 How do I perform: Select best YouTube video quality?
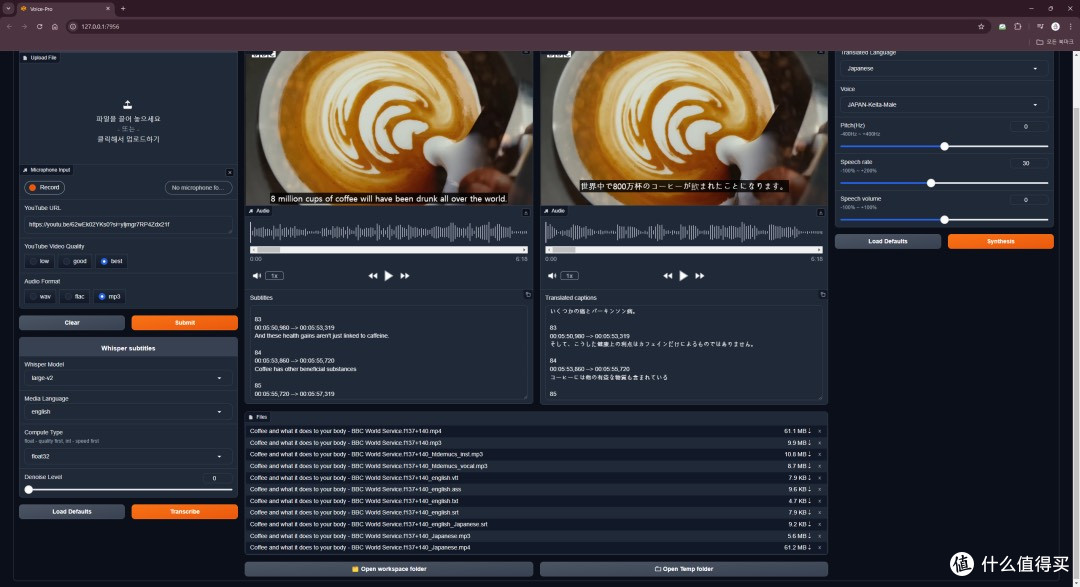[x=111, y=261]
